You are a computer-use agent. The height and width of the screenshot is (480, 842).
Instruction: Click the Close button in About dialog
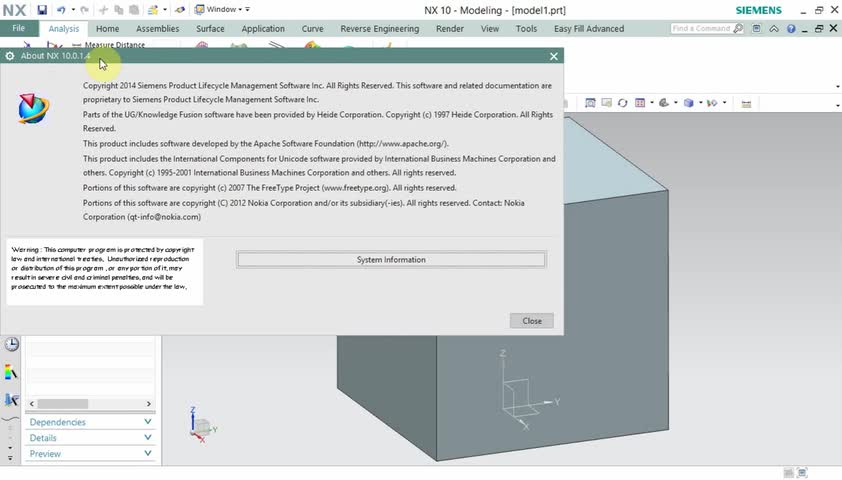pyautogui.click(x=532, y=321)
